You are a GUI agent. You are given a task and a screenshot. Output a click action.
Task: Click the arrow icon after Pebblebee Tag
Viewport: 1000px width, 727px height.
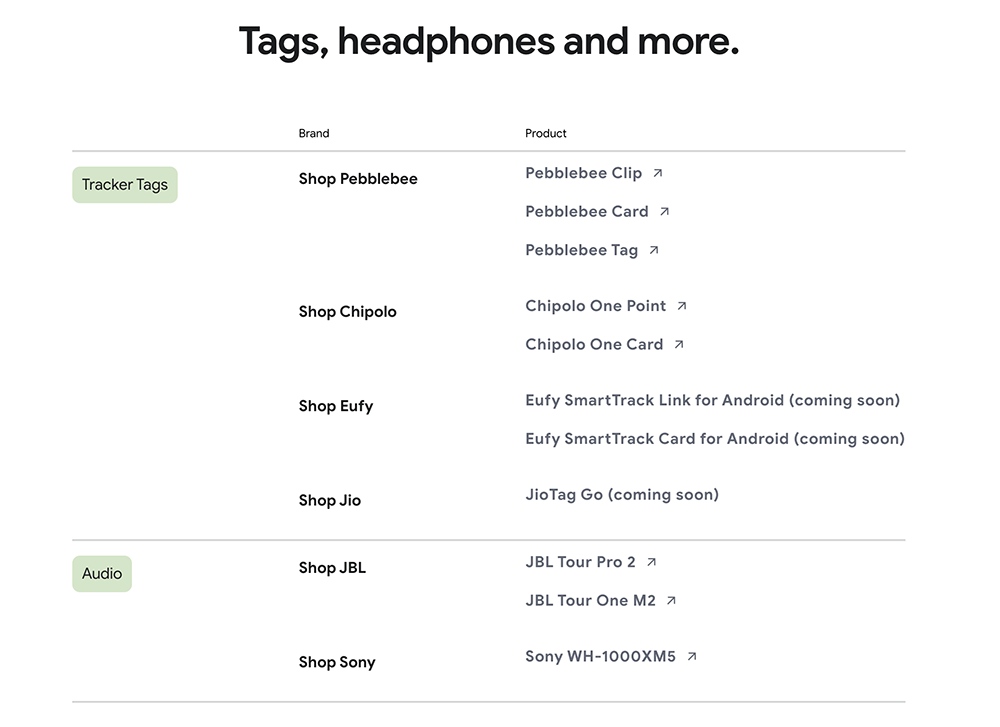[x=654, y=250]
